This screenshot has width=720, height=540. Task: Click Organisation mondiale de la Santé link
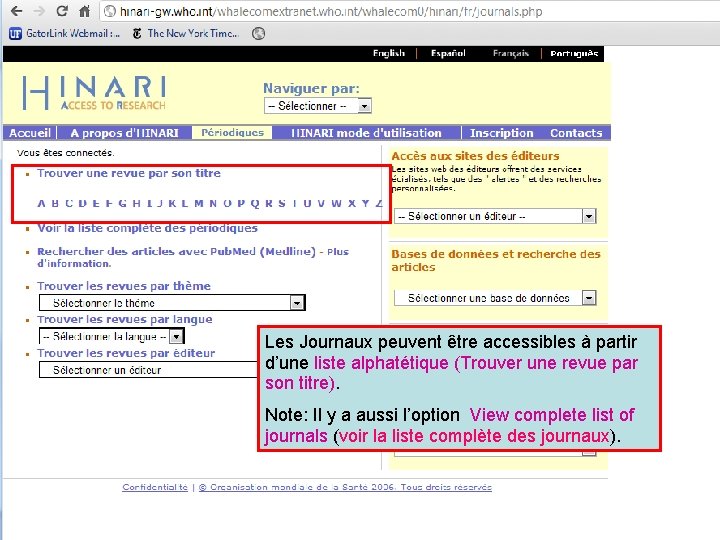click(345, 487)
